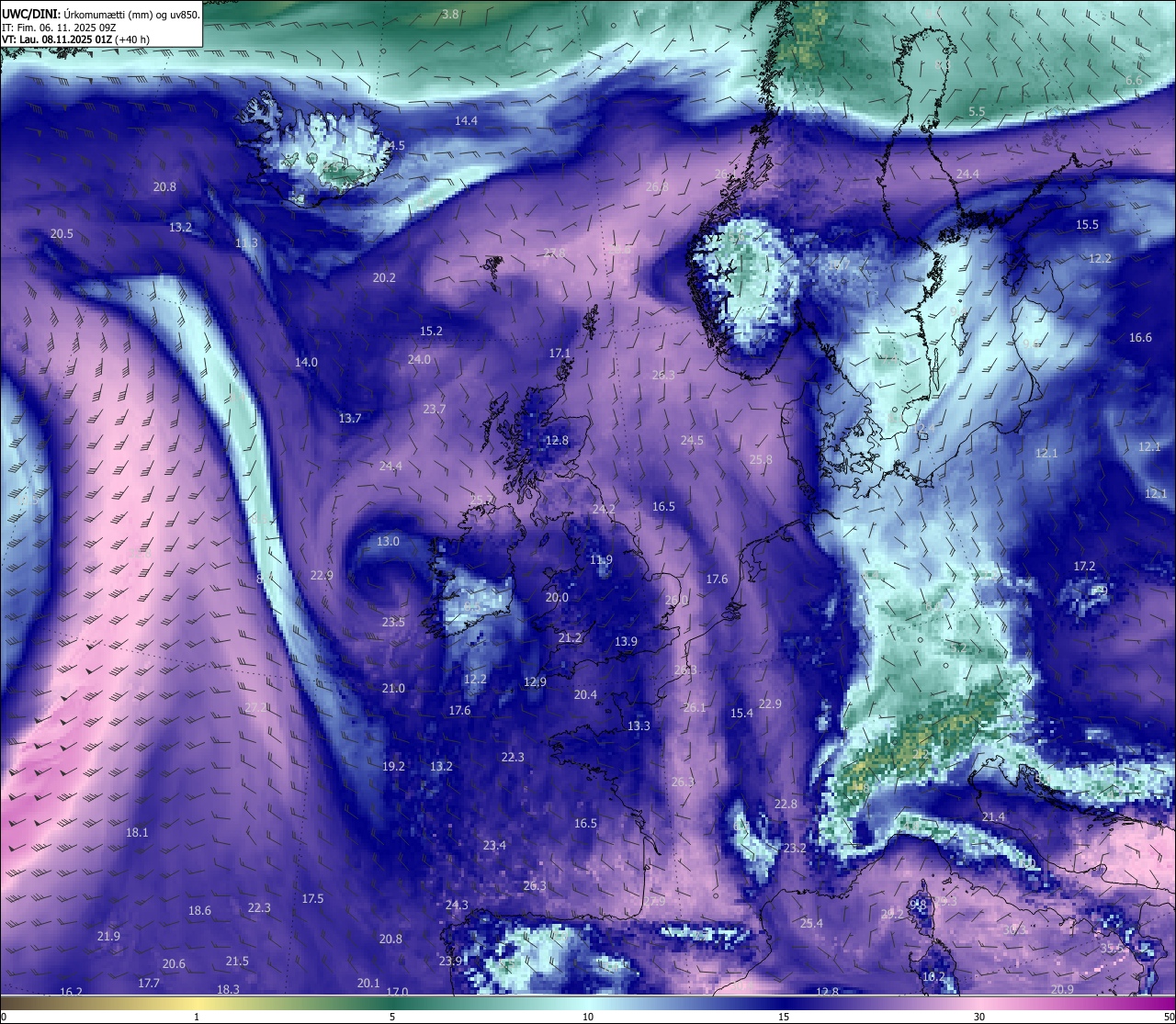Select the 13.7 value on the map

tap(350, 419)
